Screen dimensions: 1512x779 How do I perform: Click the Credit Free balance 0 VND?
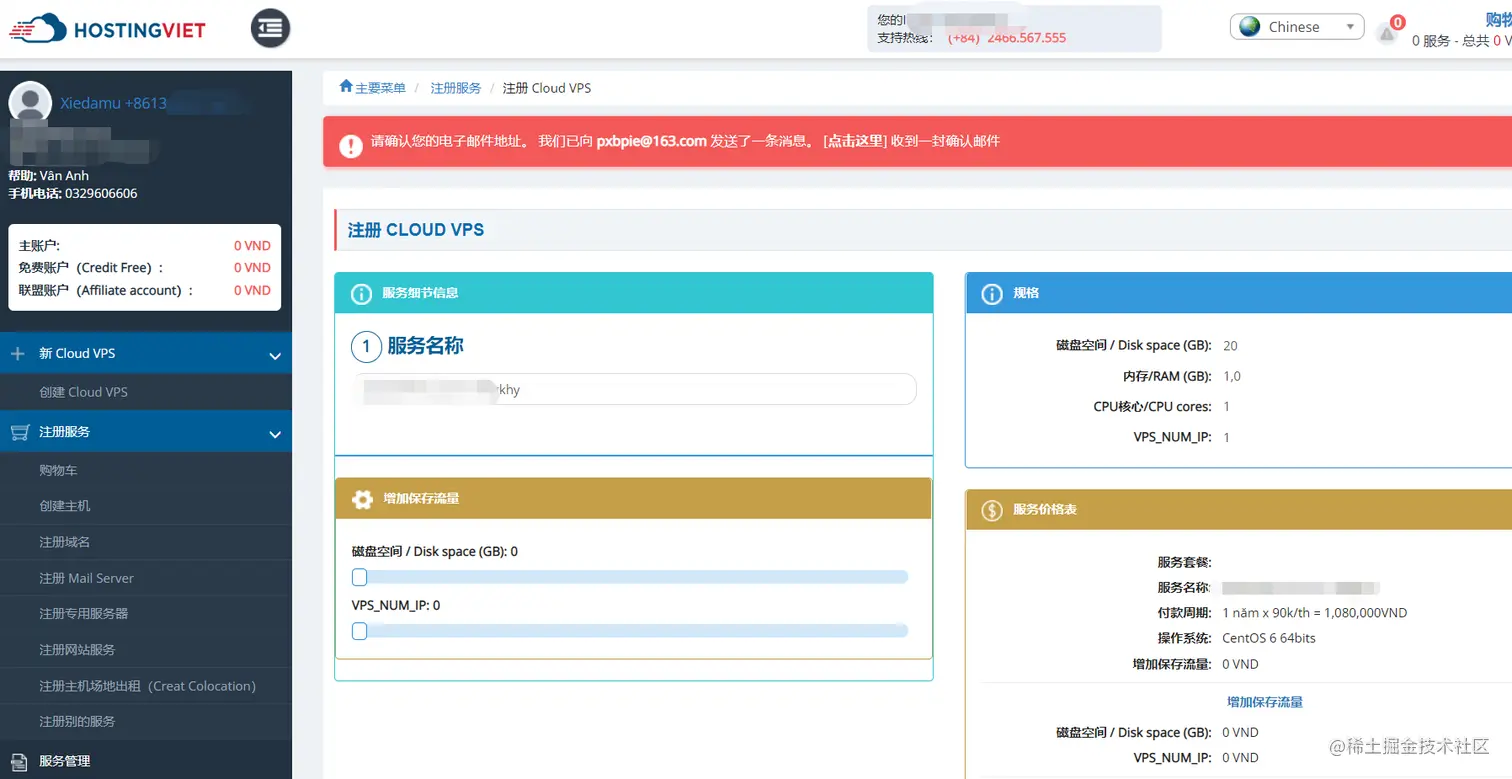pos(252,268)
